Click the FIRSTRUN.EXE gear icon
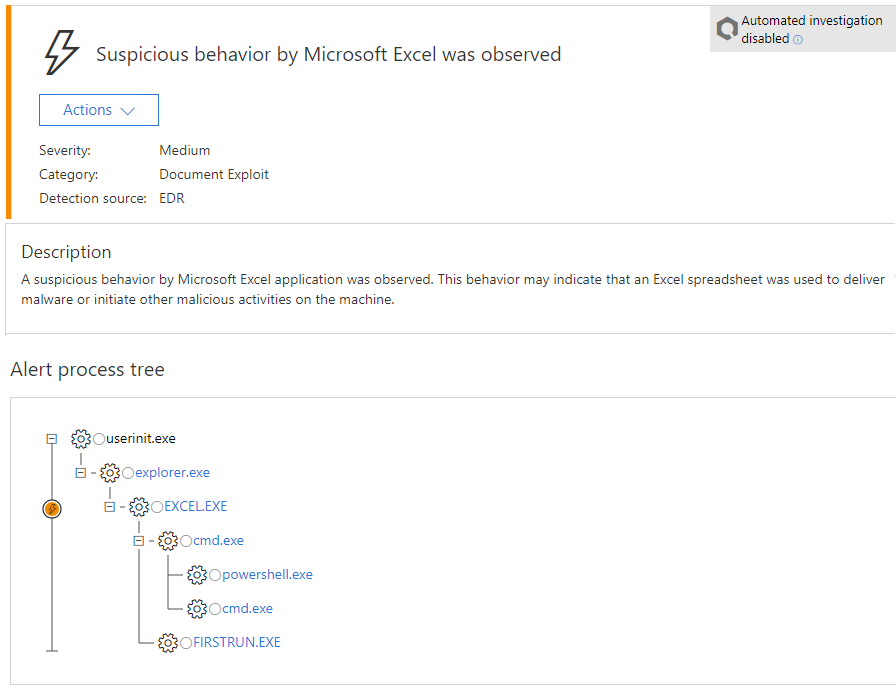The width and height of the screenshot is (896, 694). click(x=168, y=643)
